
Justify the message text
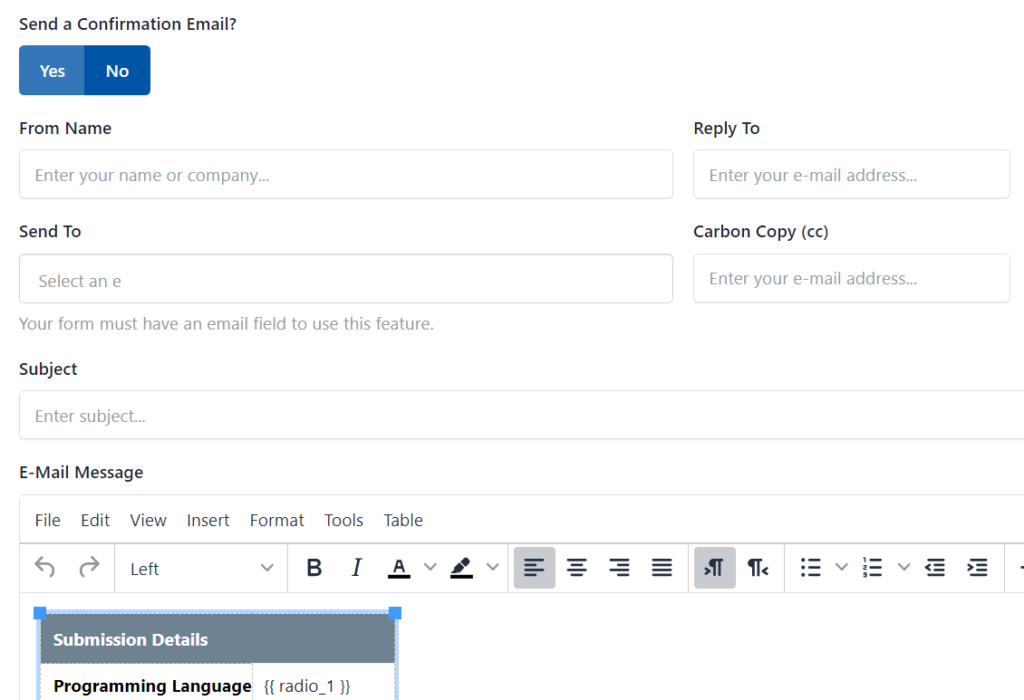pos(661,568)
